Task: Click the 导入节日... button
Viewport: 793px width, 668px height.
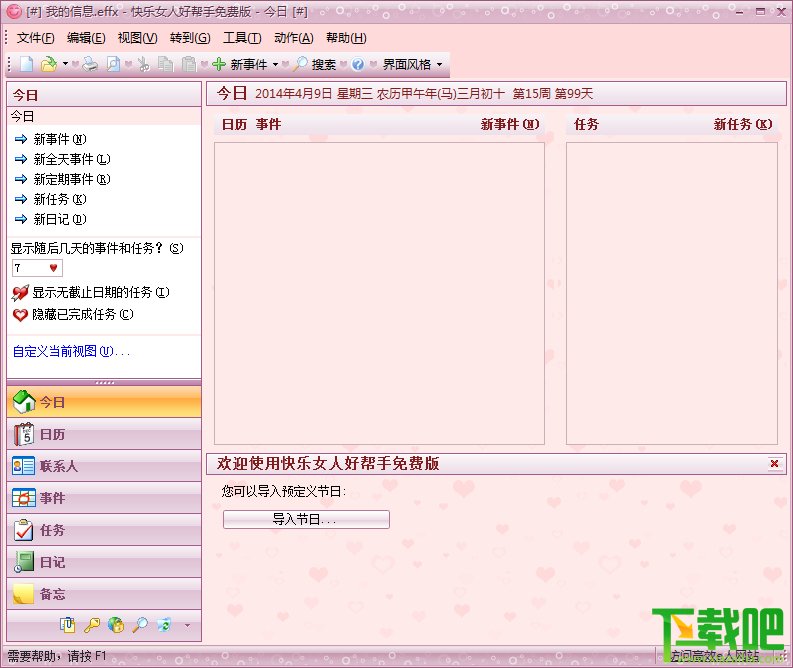Action: 306,519
